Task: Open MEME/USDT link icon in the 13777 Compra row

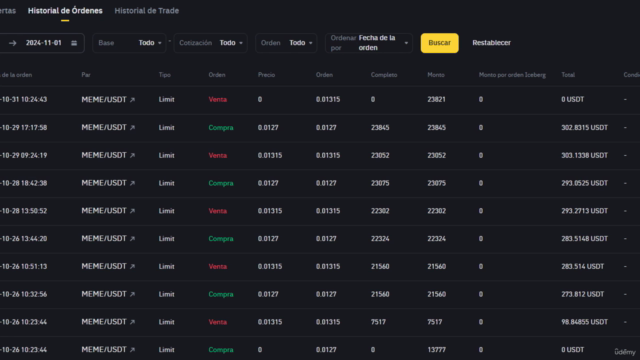Action: pos(132,350)
